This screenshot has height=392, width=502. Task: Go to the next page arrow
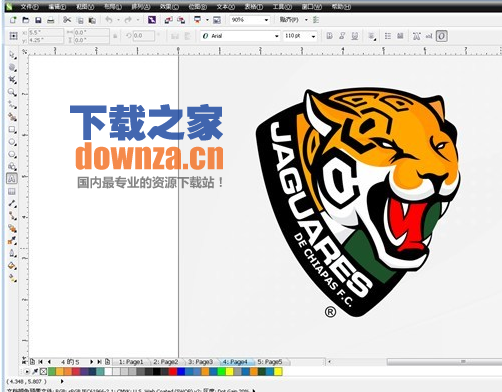(x=91, y=362)
